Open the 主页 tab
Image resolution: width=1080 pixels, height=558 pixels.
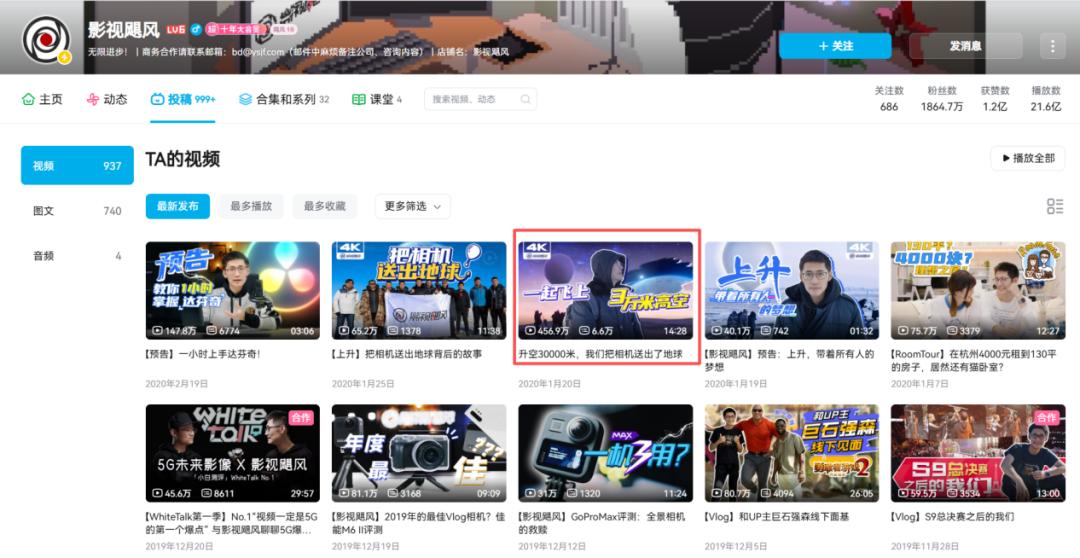click(x=42, y=99)
